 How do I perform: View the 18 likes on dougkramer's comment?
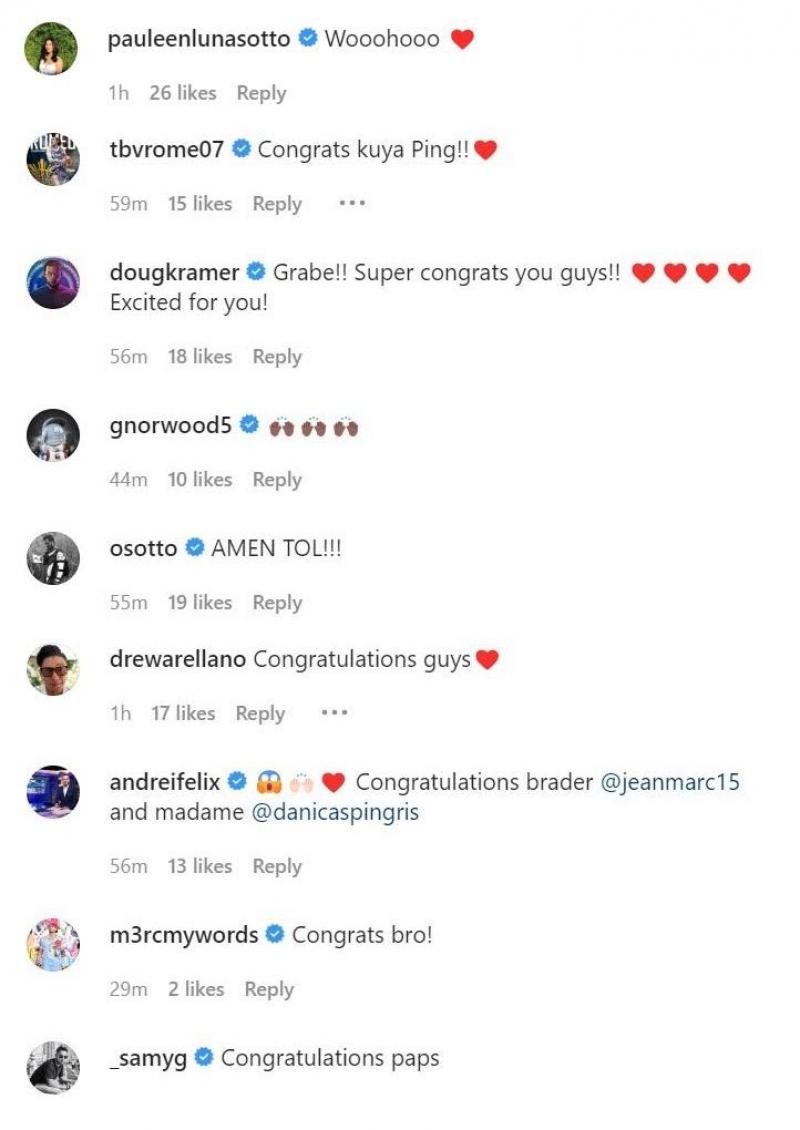[x=199, y=357]
